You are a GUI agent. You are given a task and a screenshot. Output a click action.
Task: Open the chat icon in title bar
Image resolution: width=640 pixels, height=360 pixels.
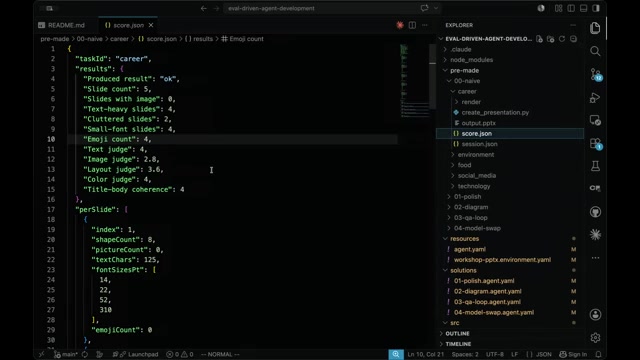coord(424,8)
